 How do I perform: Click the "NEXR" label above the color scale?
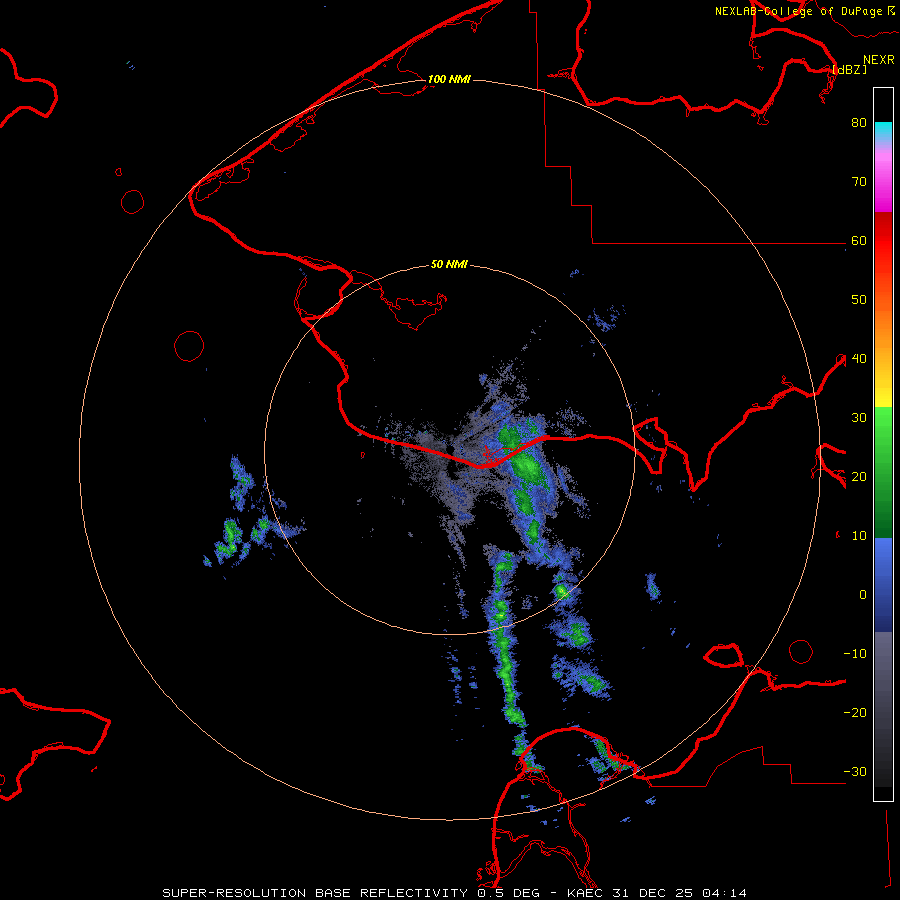pos(879,60)
